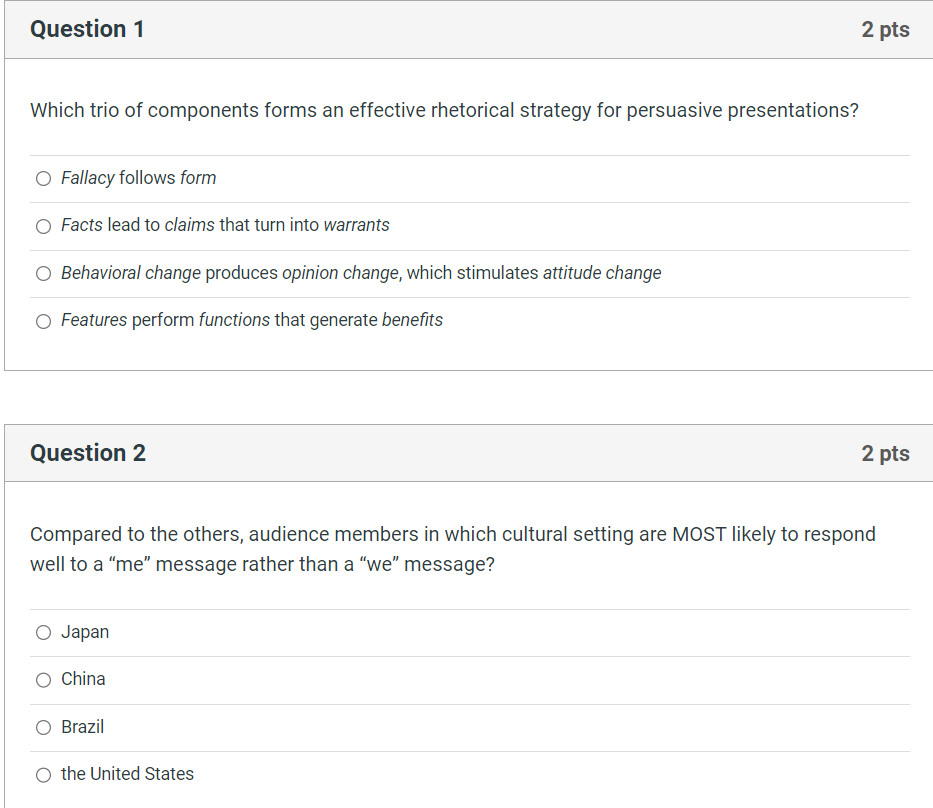Click the Question 2 header title
Image resolution: width=933 pixels, height=808 pixels.
(x=88, y=453)
